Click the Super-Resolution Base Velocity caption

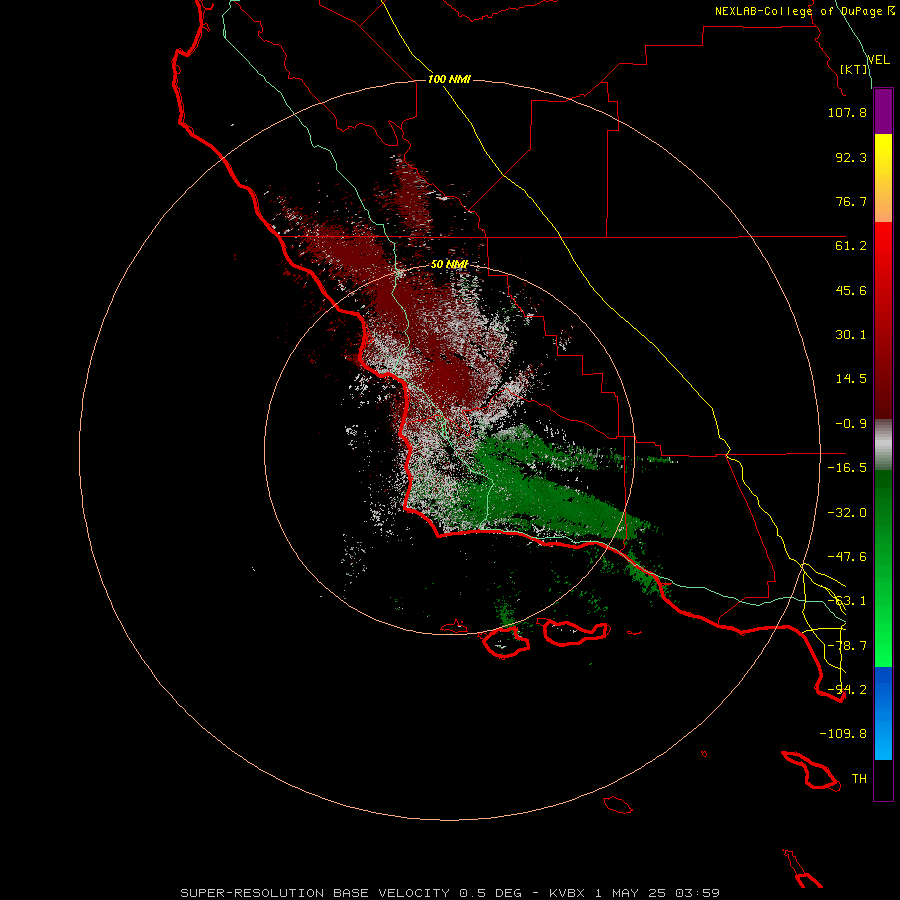(x=450, y=893)
